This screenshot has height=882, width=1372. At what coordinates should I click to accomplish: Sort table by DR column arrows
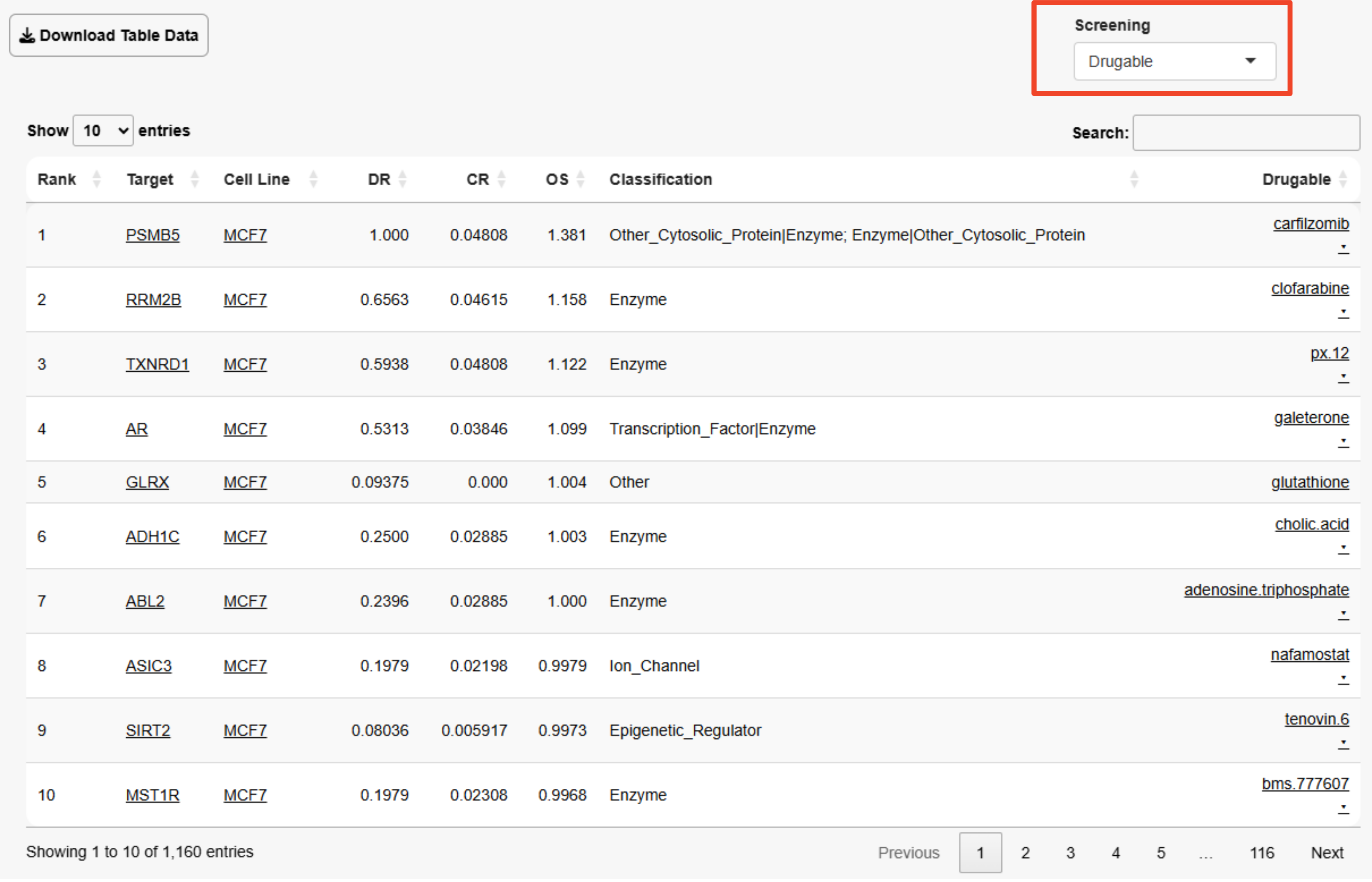[x=402, y=179]
